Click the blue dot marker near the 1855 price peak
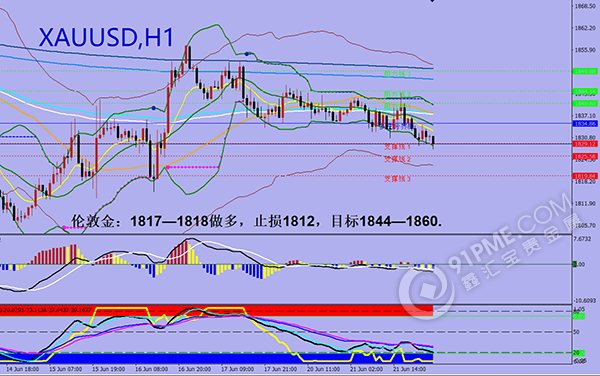This screenshot has height=376, width=600. pyautogui.click(x=247, y=54)
